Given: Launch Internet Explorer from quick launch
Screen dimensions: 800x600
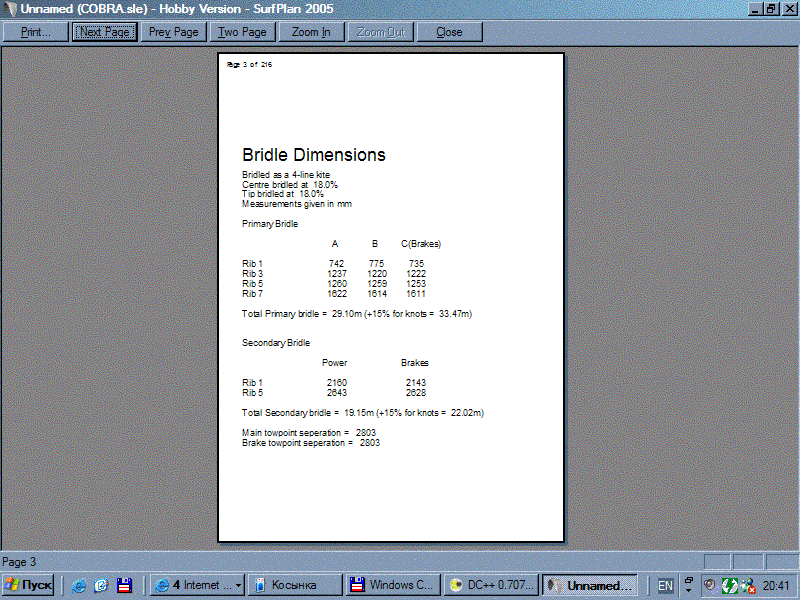Looking at the screenshot, I should coord(79,585).
